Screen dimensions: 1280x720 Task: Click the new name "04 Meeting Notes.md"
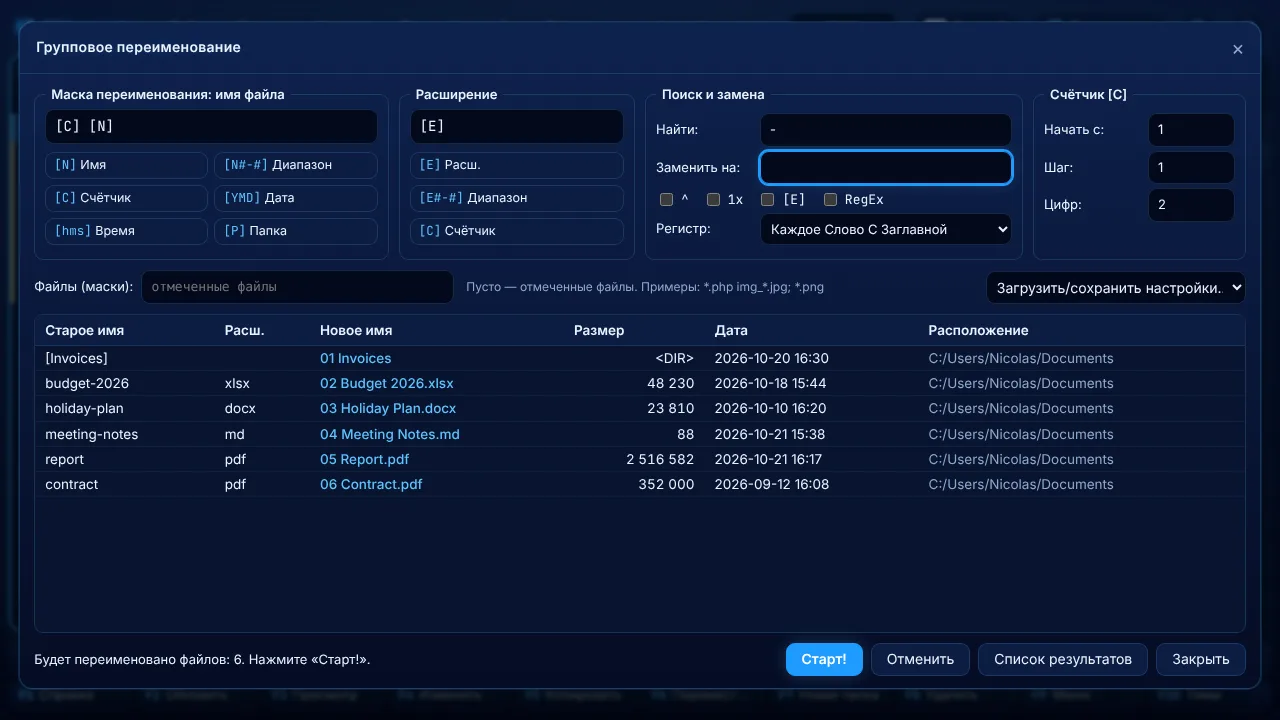click(390, 435)
